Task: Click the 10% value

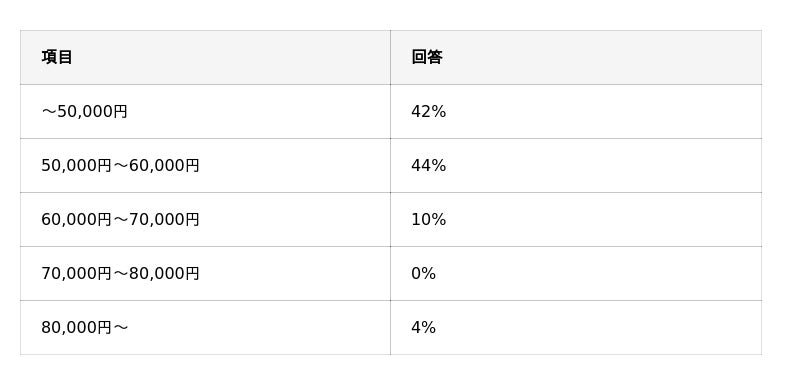Action: coord(429,220)
